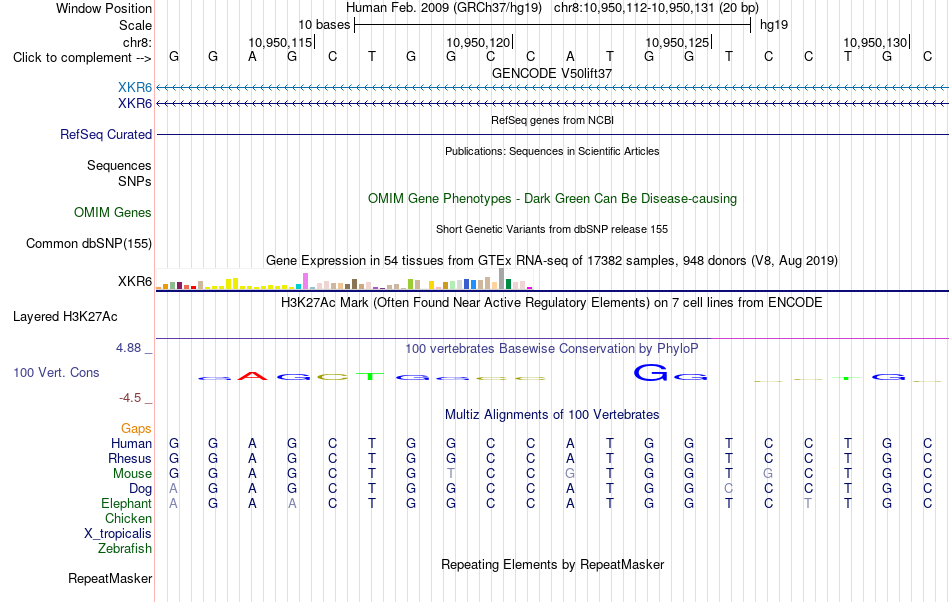The width and height of the screenshot is (950, 602).
Task: Click the chr8:10,950,112-10,950,131 (20 bp) position text
Action: 656,8
